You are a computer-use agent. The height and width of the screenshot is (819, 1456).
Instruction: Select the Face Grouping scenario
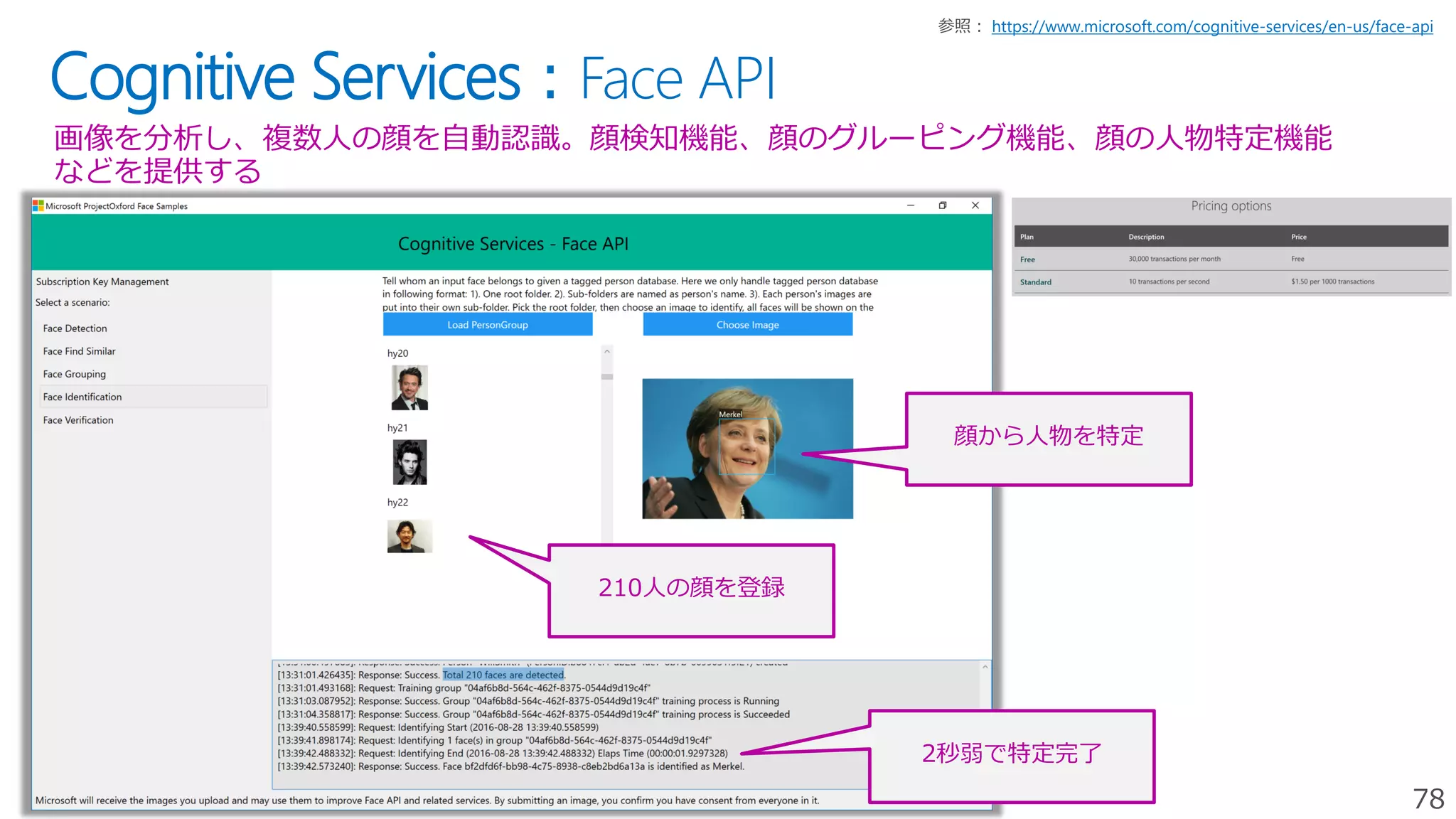(x=74, y=374)
